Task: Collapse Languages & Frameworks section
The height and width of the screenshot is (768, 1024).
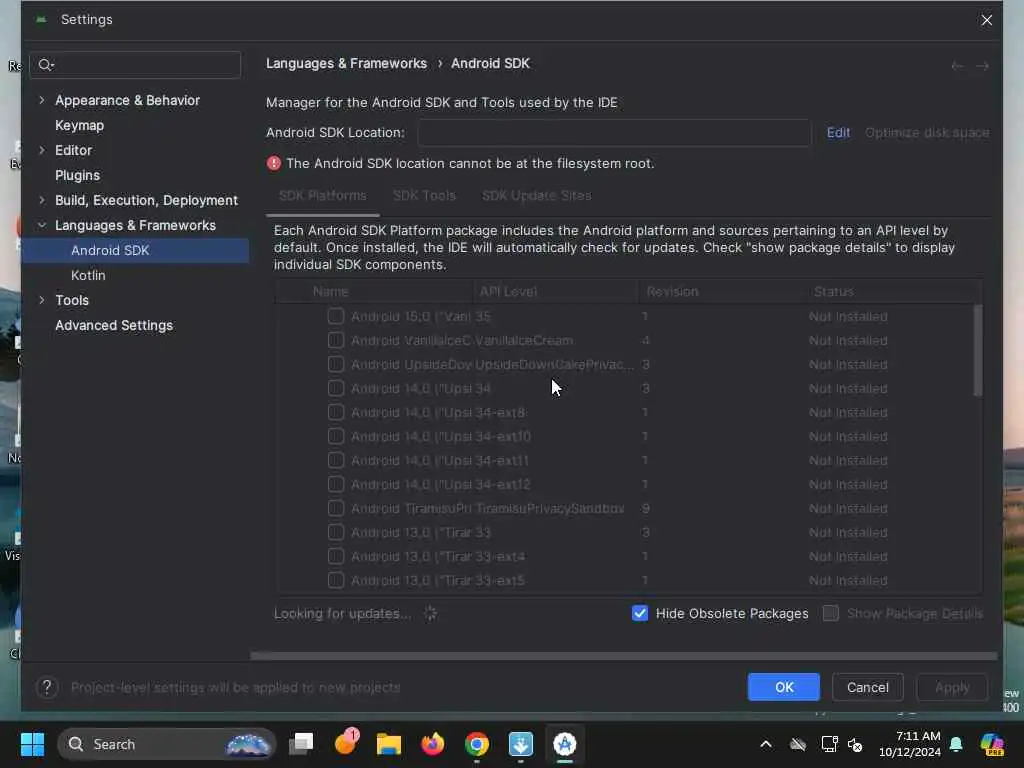Action: pyautogui.click(x=42, y=225)
